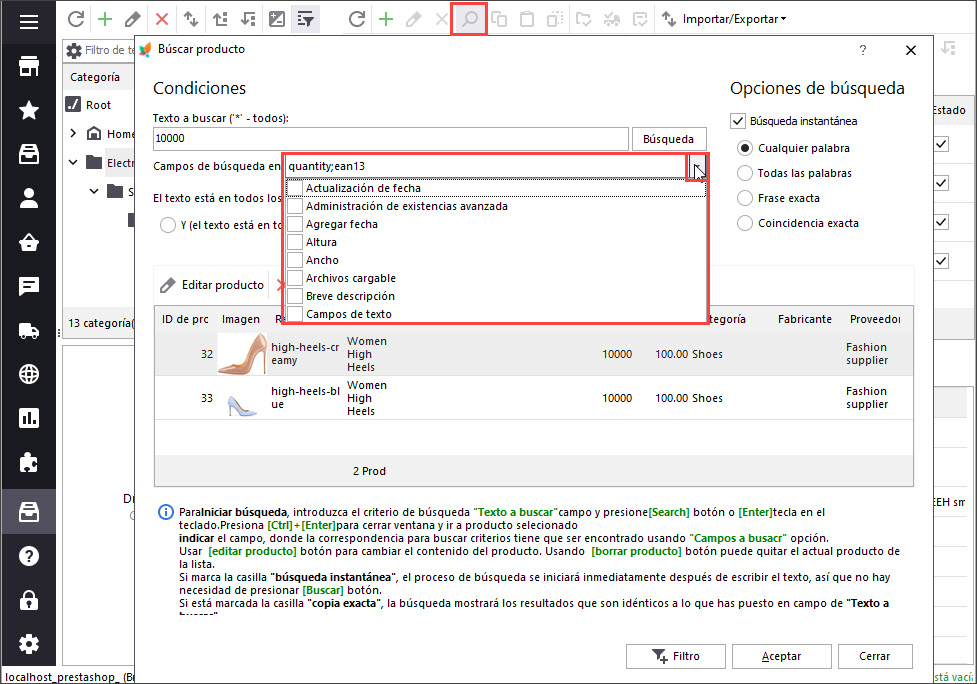The image size is (977, 684).
Task: Sort by ID de prc column header
Action: pyautogui.click(x=185, y=319)
